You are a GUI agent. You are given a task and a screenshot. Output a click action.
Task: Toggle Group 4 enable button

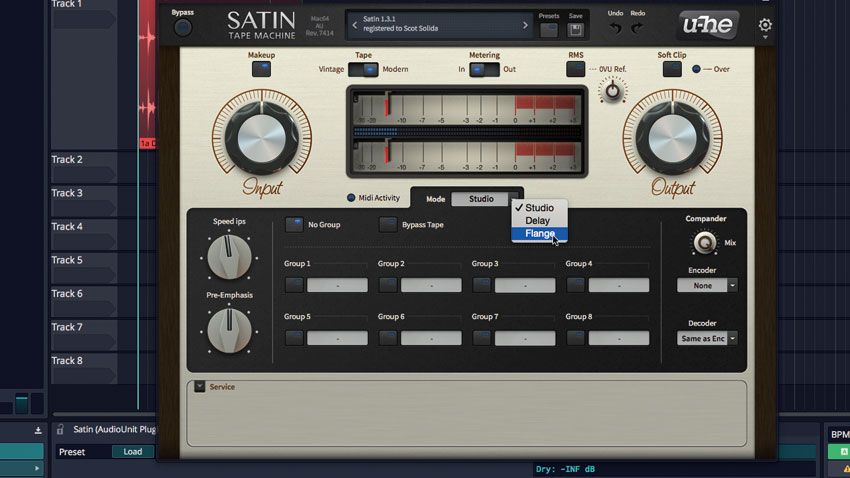(x=575, y=285)
